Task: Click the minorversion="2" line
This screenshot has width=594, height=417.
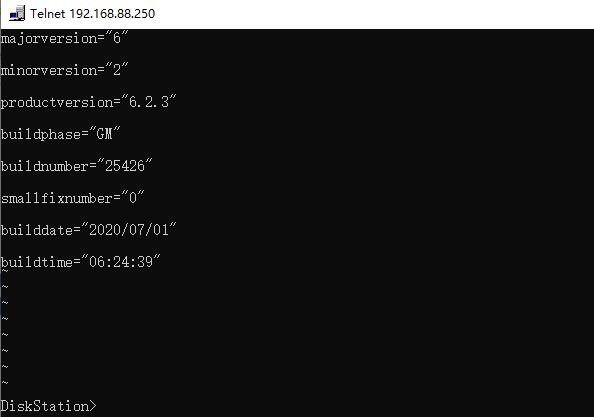Action: tap(64, 70)
